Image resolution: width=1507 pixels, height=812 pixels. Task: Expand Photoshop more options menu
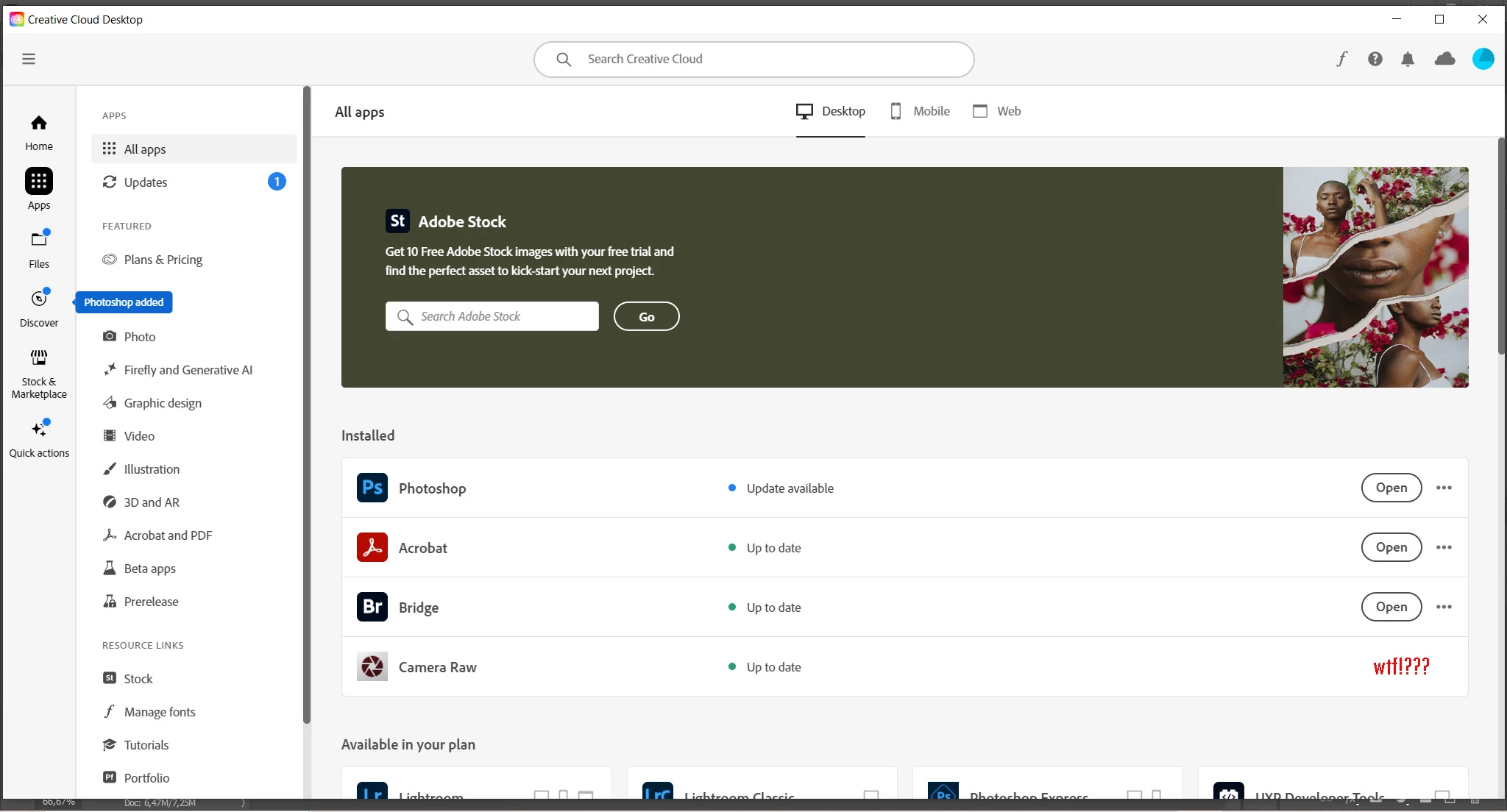click(1444, 488)
